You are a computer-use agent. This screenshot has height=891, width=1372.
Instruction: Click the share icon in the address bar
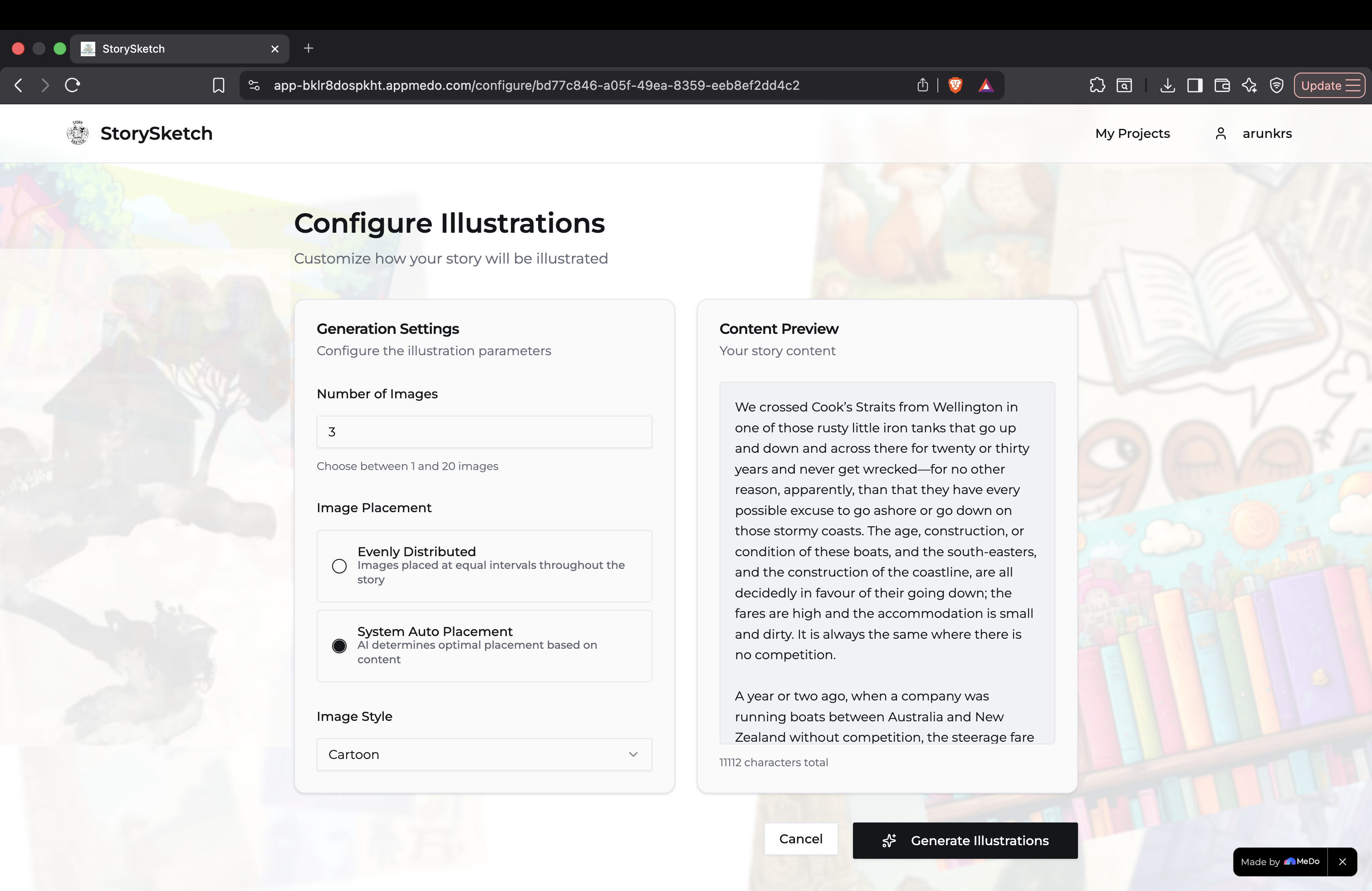tap(922, 85)
